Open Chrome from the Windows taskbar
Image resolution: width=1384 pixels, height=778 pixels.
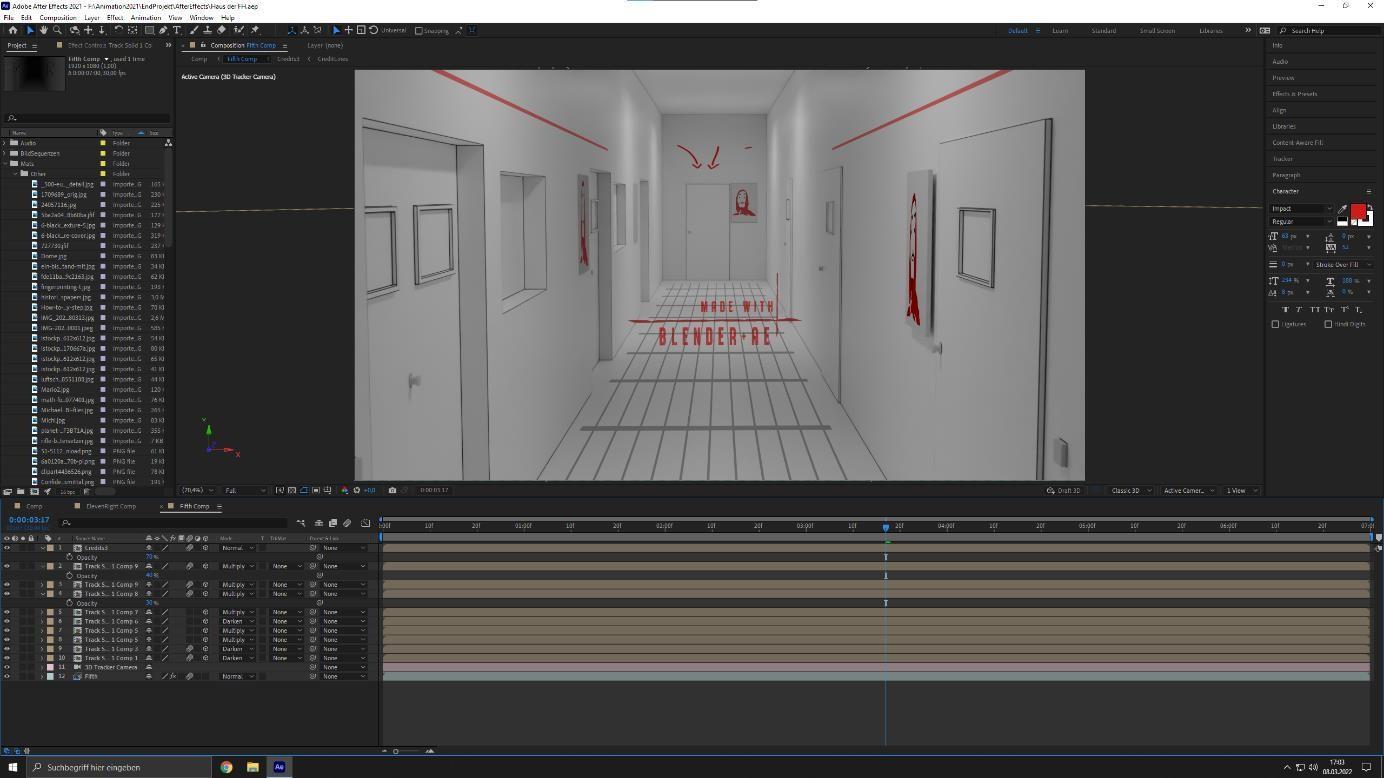[x=226, y=767]
